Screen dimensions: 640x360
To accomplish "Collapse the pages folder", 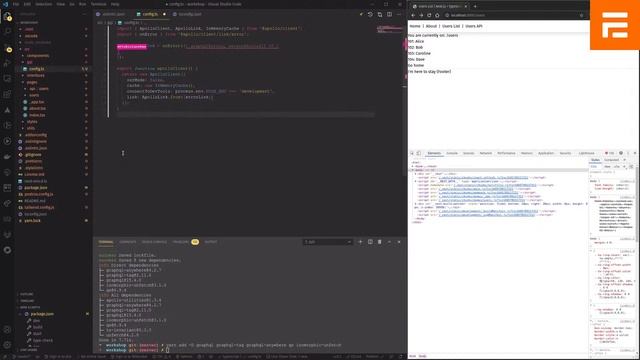I will [32, 82].
